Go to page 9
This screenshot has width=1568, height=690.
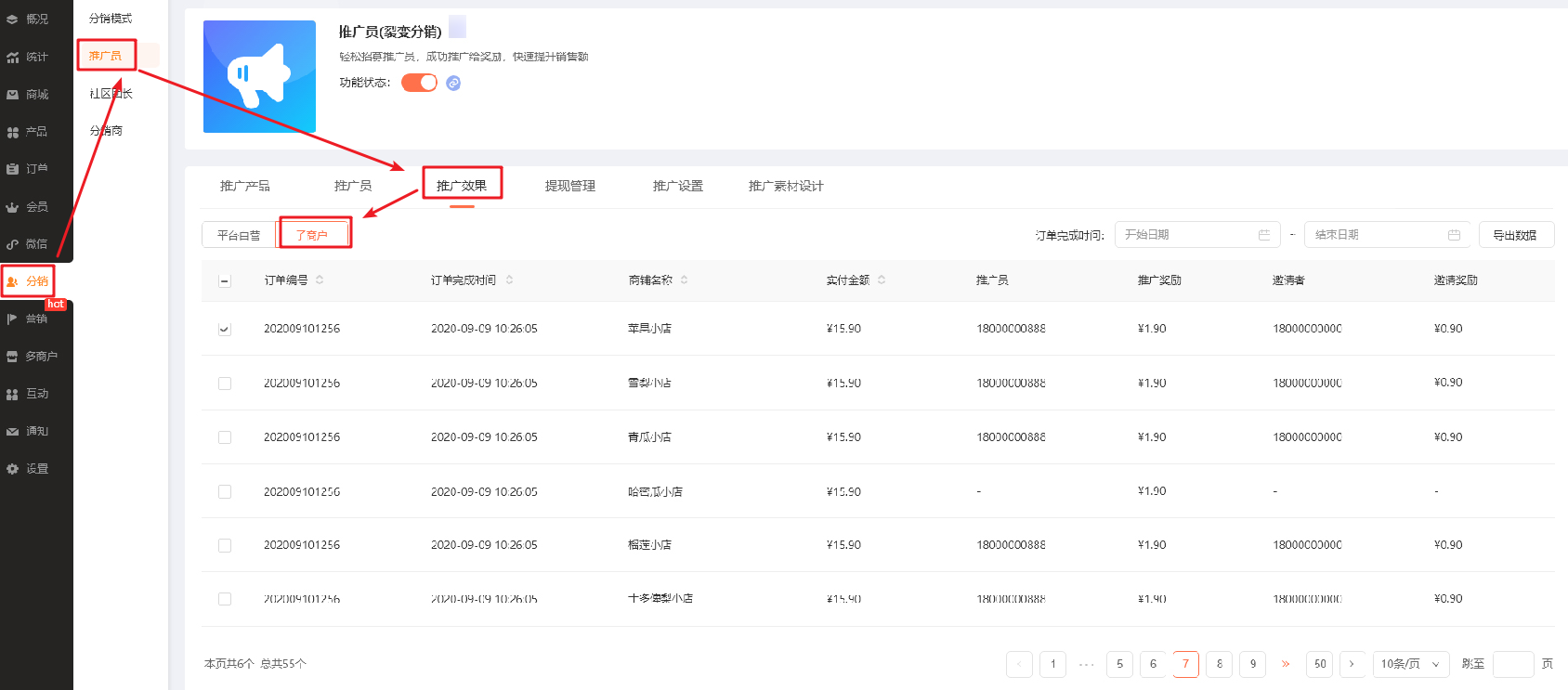pos(1253,664)
